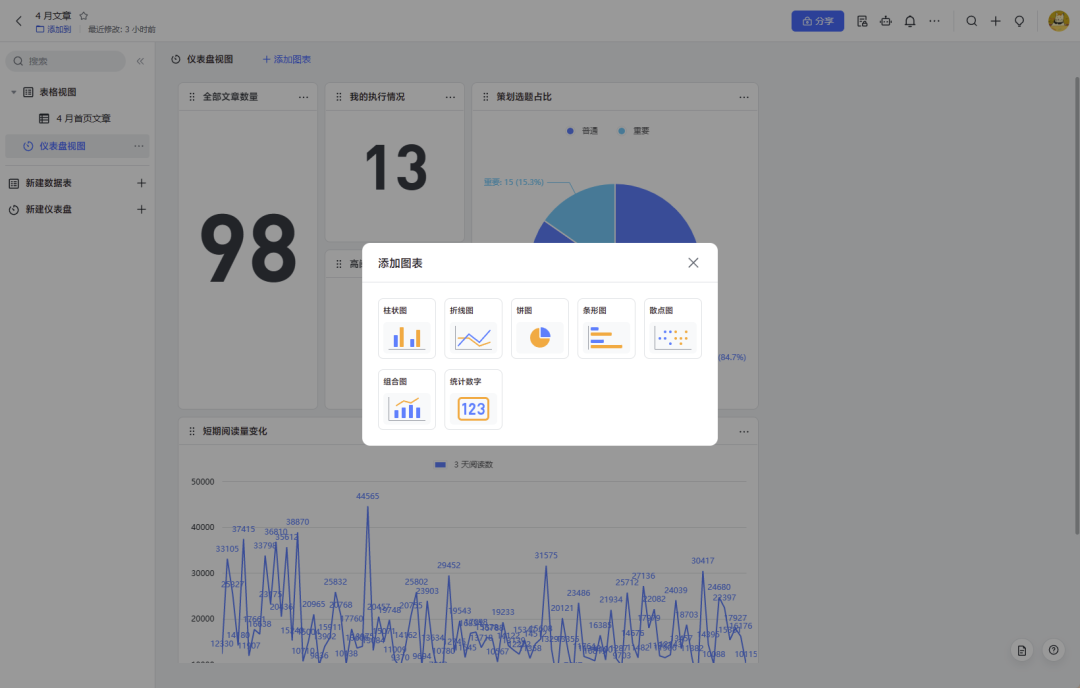The width and height of the screenshot is (1080, 688).
Task: Click the 新建数据表 label
Action: [48, 183]
